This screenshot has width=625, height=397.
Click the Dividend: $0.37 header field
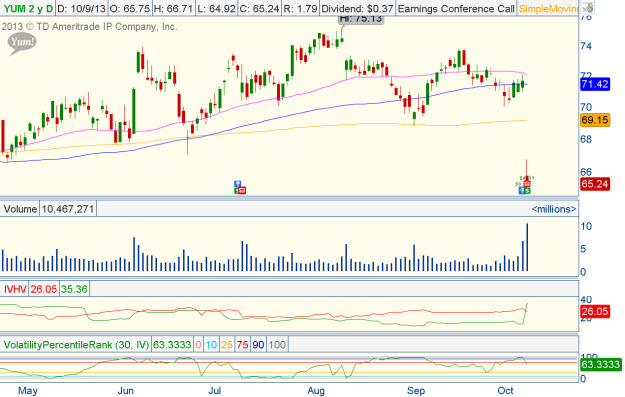(357, 8)
